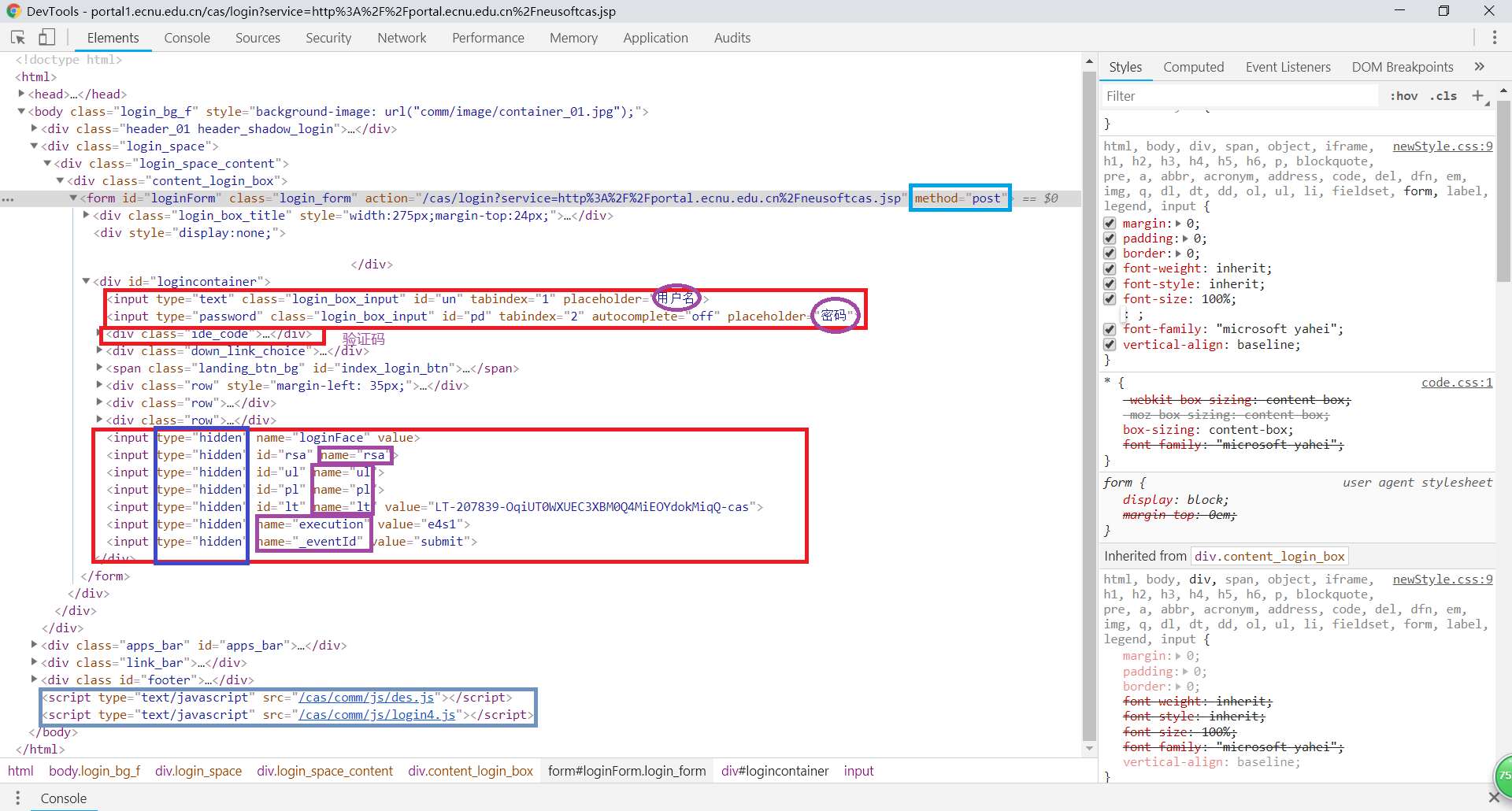The height and width of the screenshot is (811, 1512).
Task: Add a new style rule plus icon
Action: pyautogui.click(x=1477, y=96)
